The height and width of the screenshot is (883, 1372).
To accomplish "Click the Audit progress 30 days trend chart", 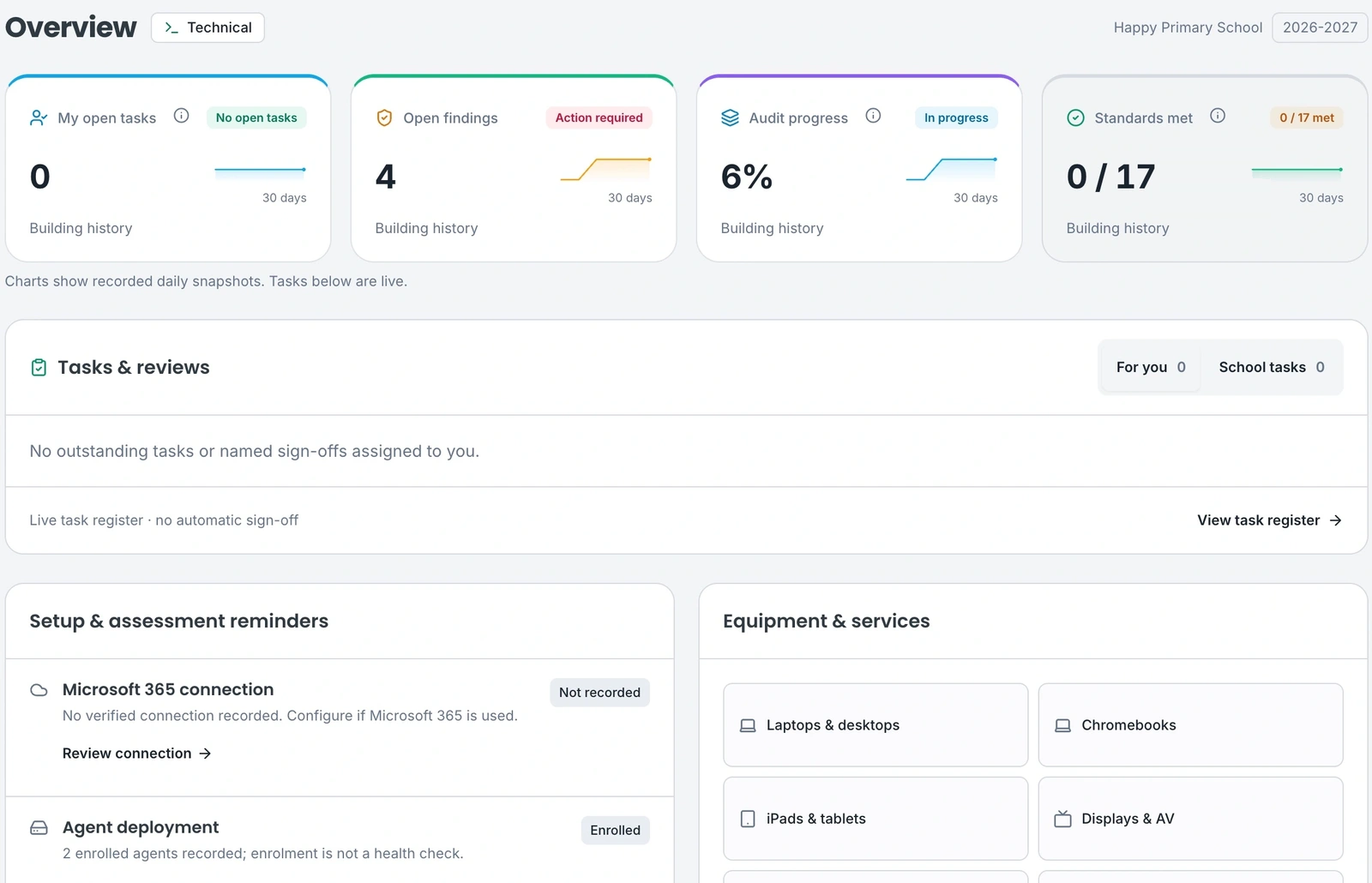I will [x=952, y=170].
